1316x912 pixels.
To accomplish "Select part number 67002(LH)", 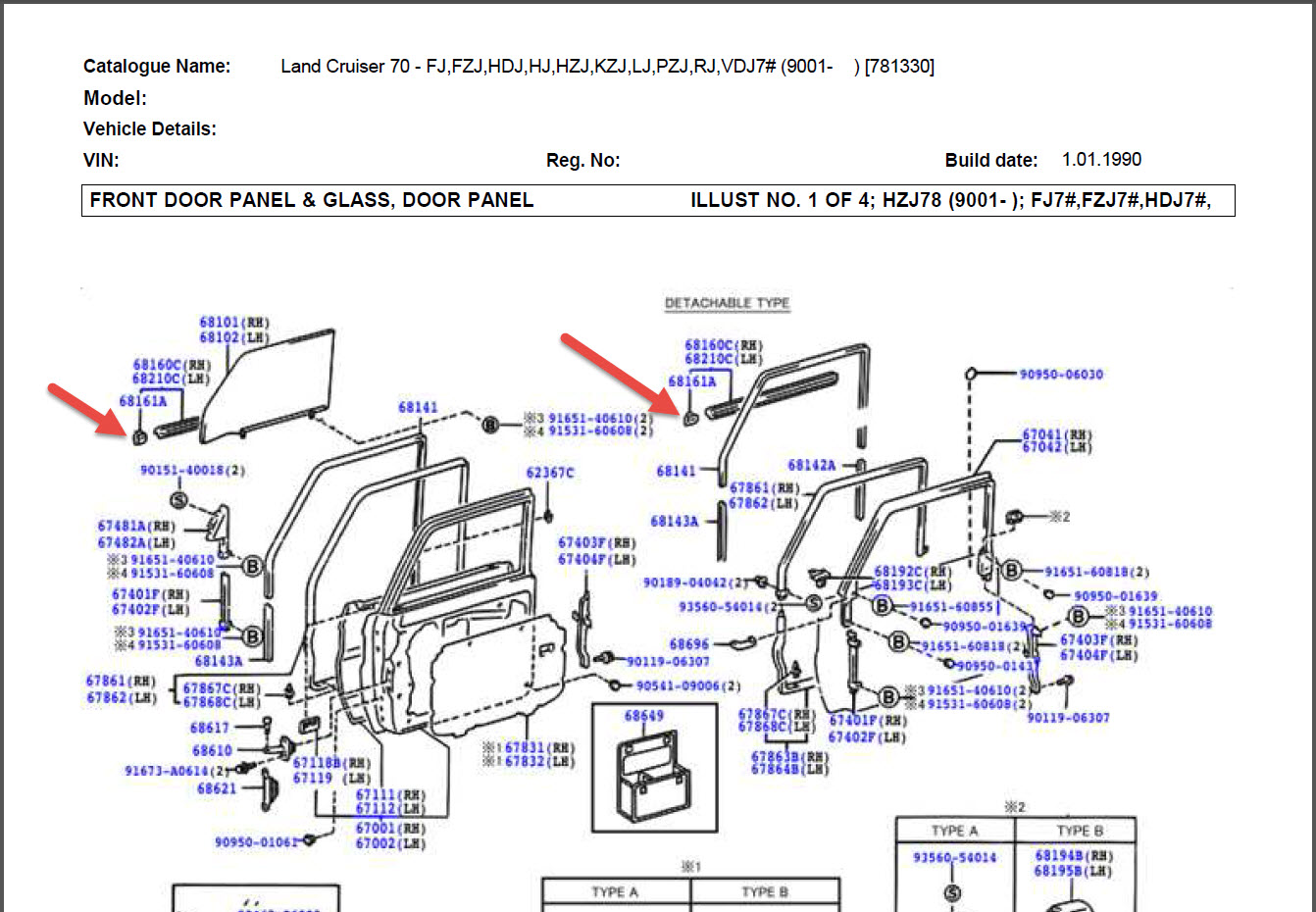I will pos(390,843).
